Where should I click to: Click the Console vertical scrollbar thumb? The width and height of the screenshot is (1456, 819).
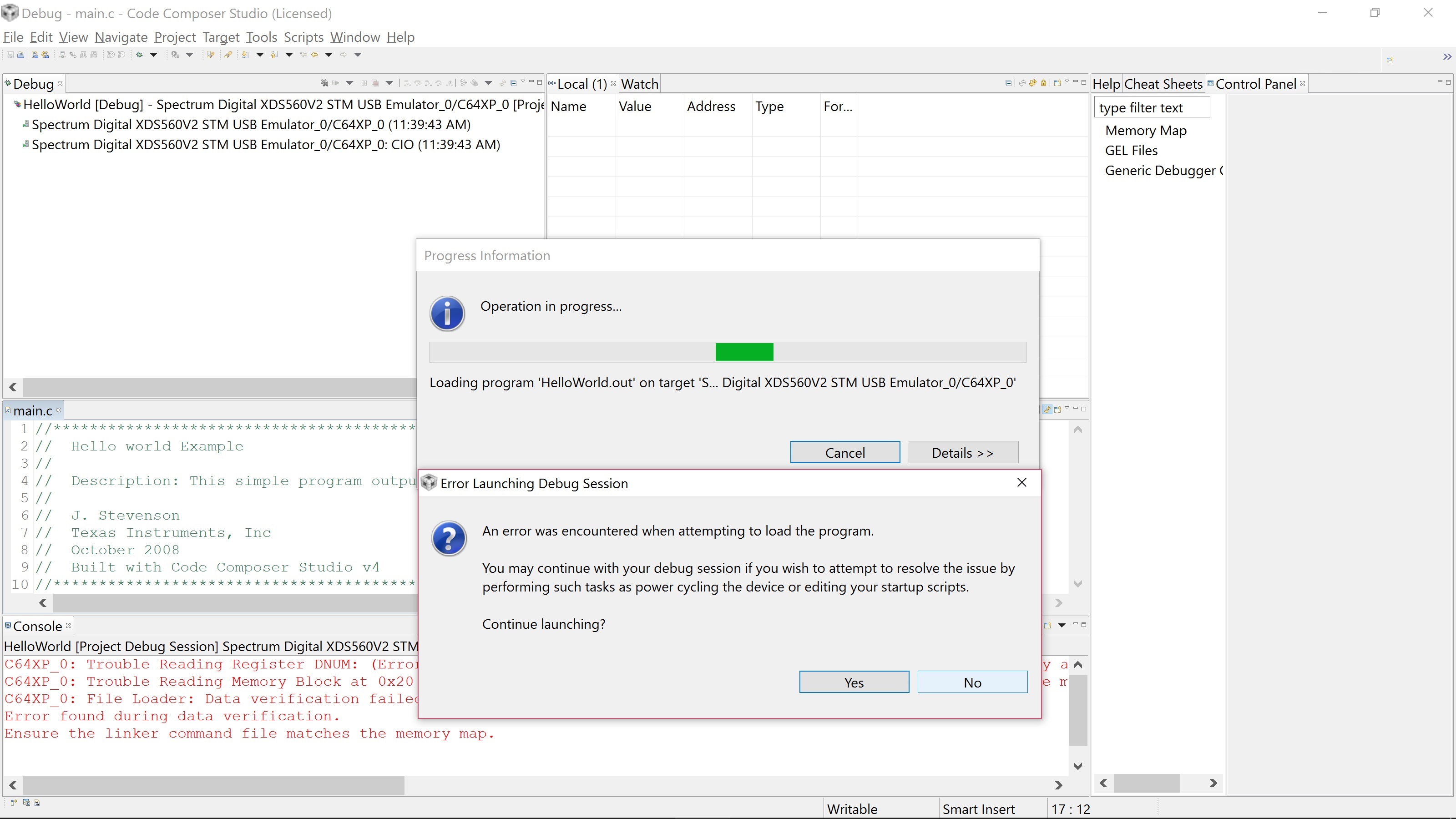(x=1078, y=709)
